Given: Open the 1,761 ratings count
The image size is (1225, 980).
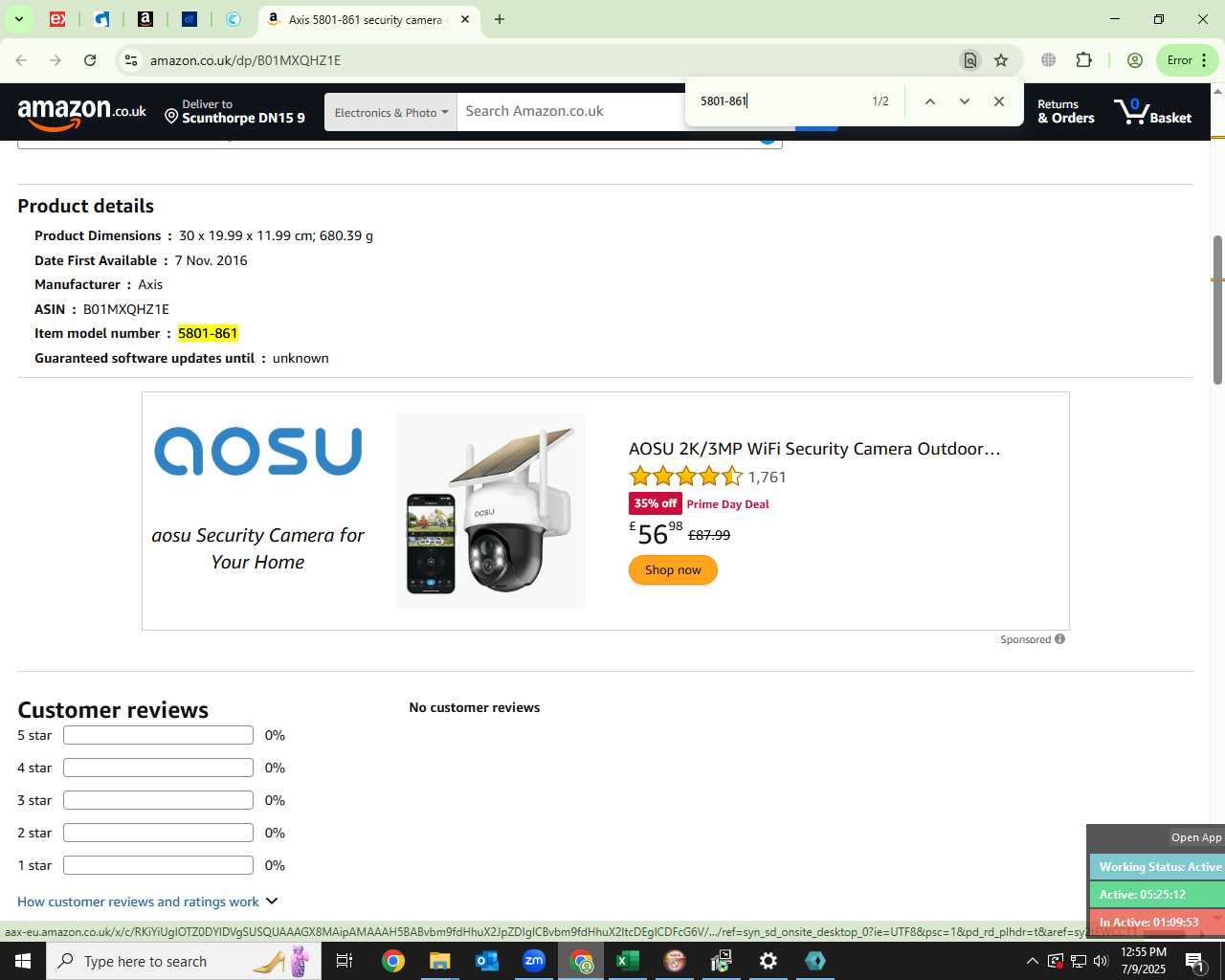Looking at the screenshot, I should pos(767,477).
